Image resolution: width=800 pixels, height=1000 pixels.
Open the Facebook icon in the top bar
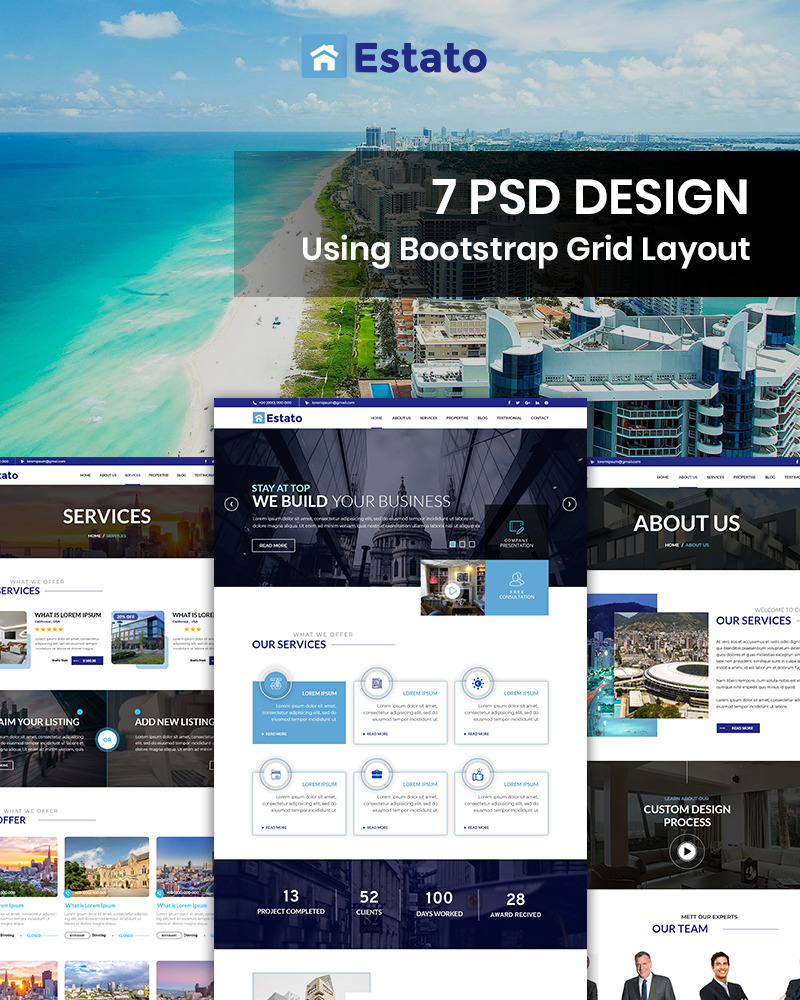(510, 402)
